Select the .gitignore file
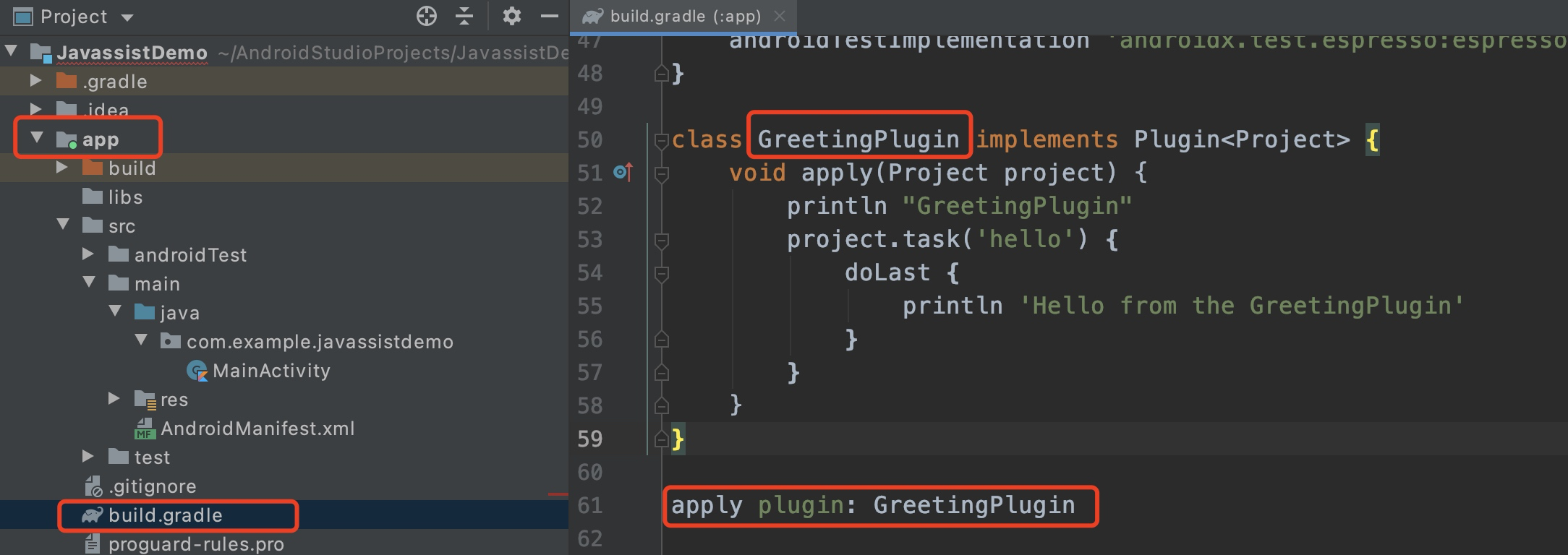This screenshot has width=1568, height=555. (153, 486)
